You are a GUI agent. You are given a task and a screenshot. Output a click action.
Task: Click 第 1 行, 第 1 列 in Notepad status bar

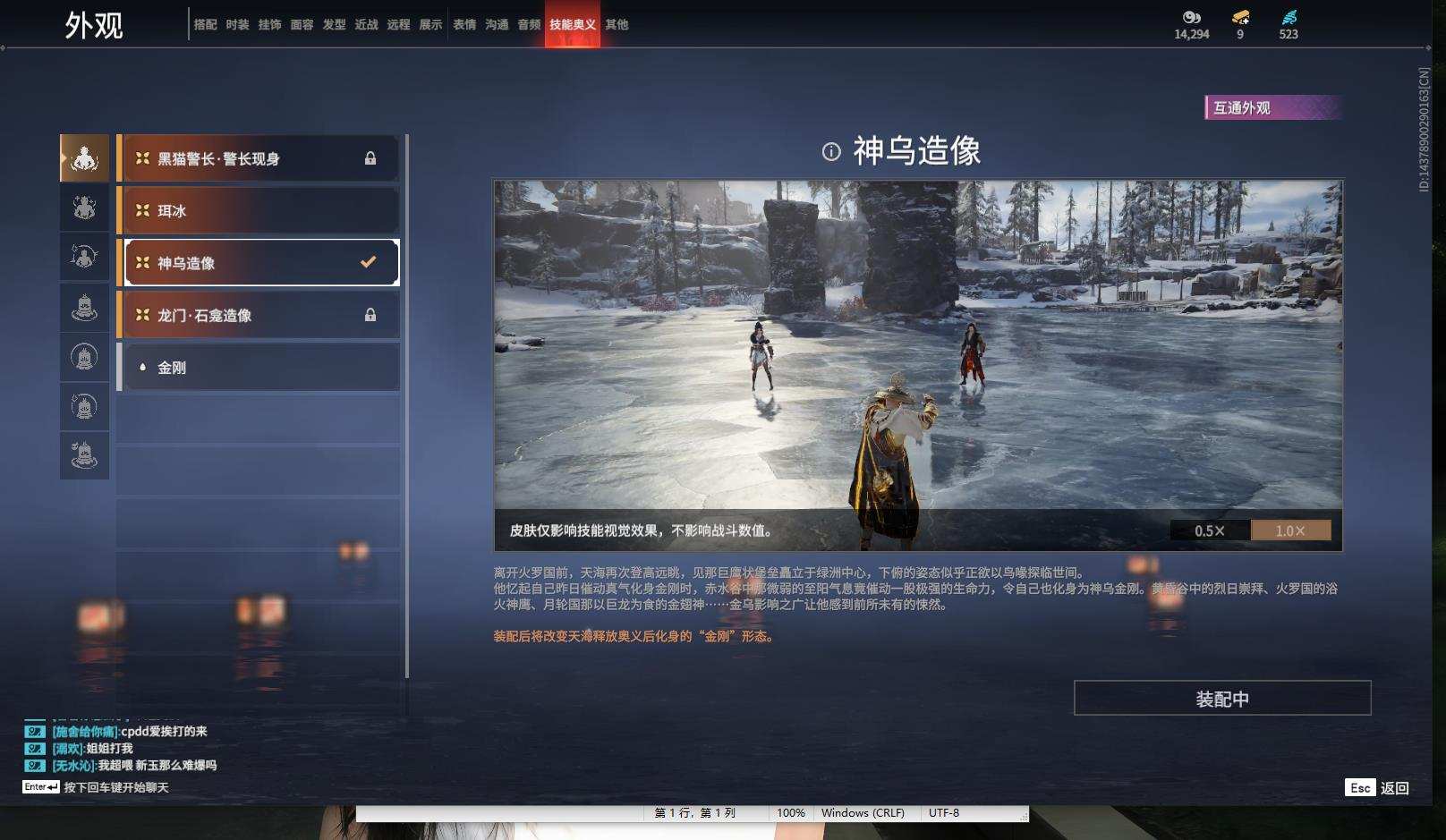pos(695,813)
